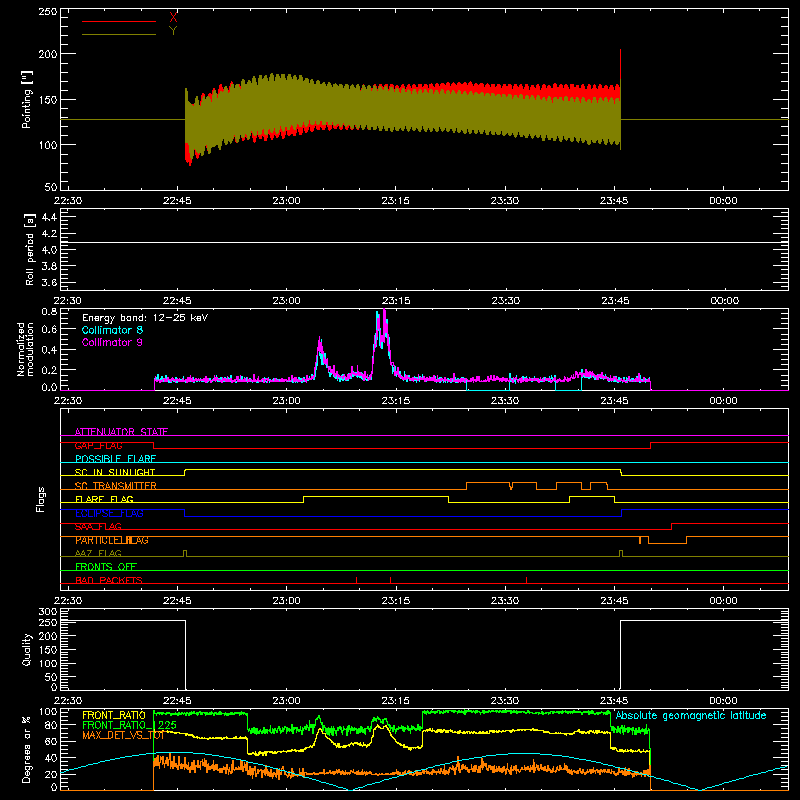Click the 3.8 tick on Roll period axis
The height and width of the screenshot is (800, 800).
tap(48, 266)
